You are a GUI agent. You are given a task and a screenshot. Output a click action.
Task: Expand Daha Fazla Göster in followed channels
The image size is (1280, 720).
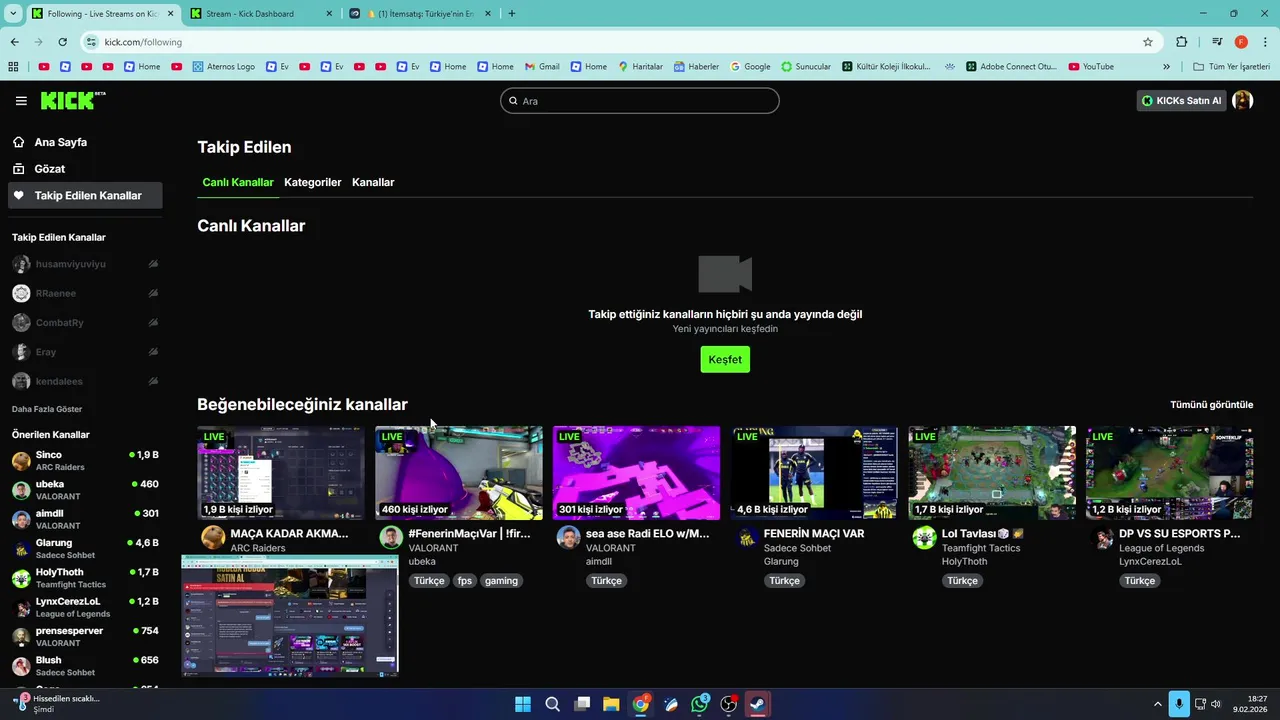(47, 409)
